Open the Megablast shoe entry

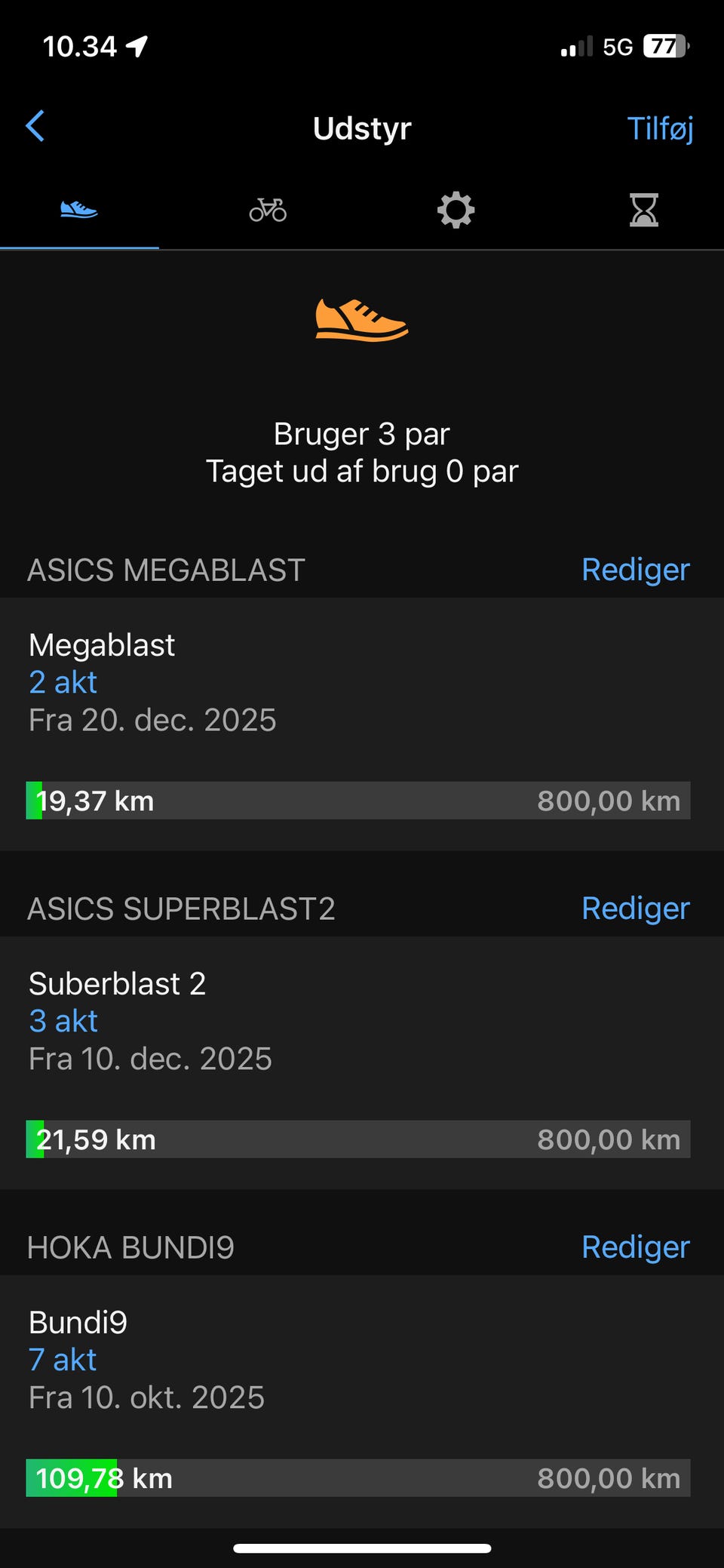click(x=362, y=724)
